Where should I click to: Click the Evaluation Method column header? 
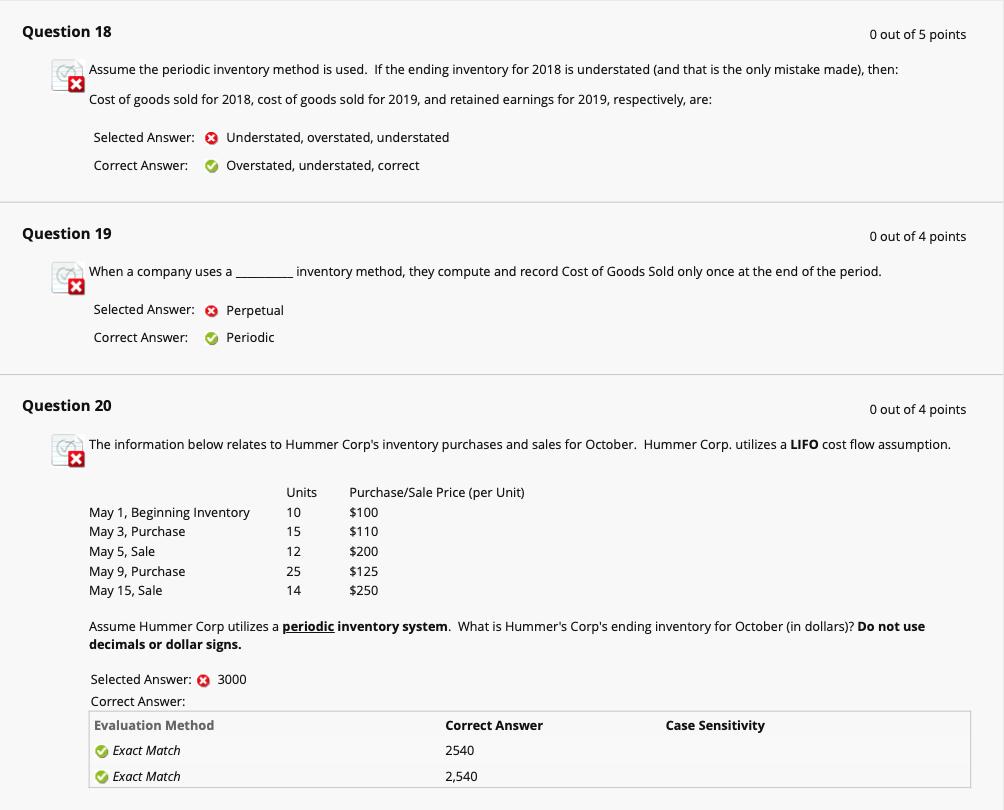coord(154,725)
